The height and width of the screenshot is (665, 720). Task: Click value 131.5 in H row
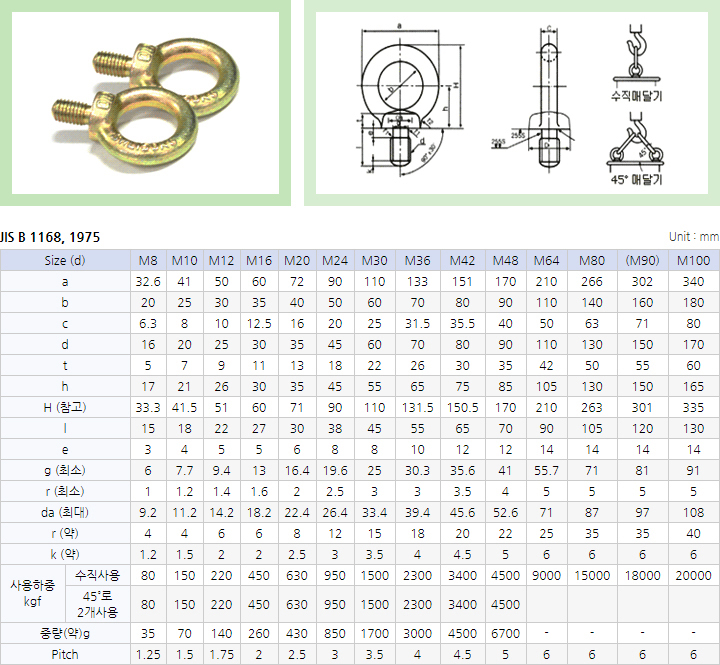[x=417, y=407]
